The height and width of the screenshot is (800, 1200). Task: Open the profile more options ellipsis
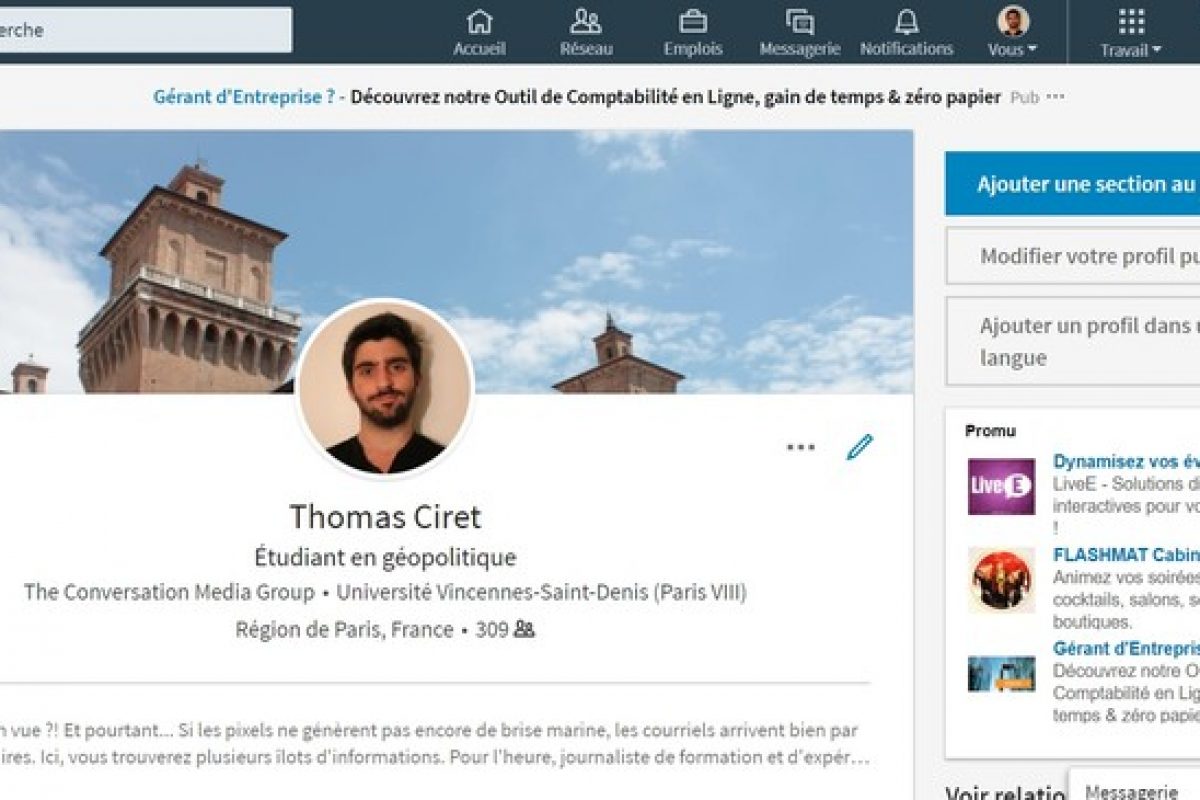(800, 447)
